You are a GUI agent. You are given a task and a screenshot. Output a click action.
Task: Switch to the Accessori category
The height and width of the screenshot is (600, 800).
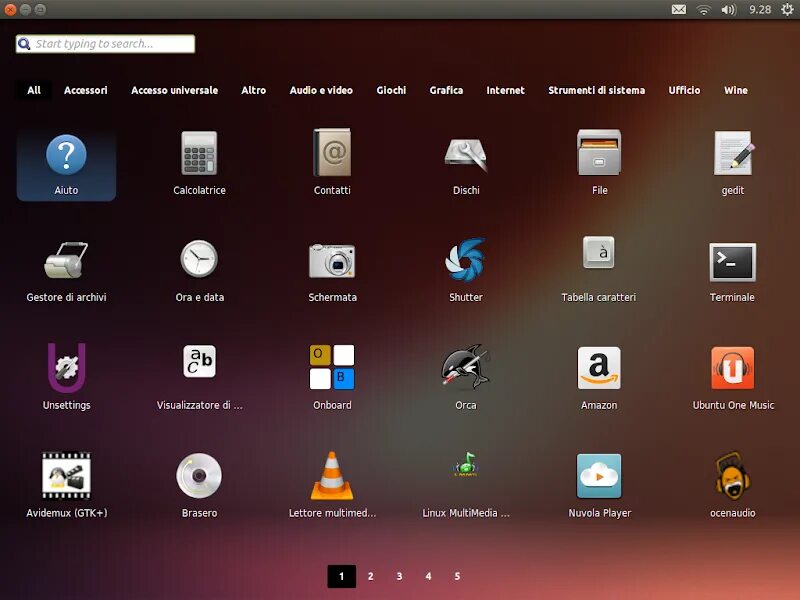tap(86, 90)
